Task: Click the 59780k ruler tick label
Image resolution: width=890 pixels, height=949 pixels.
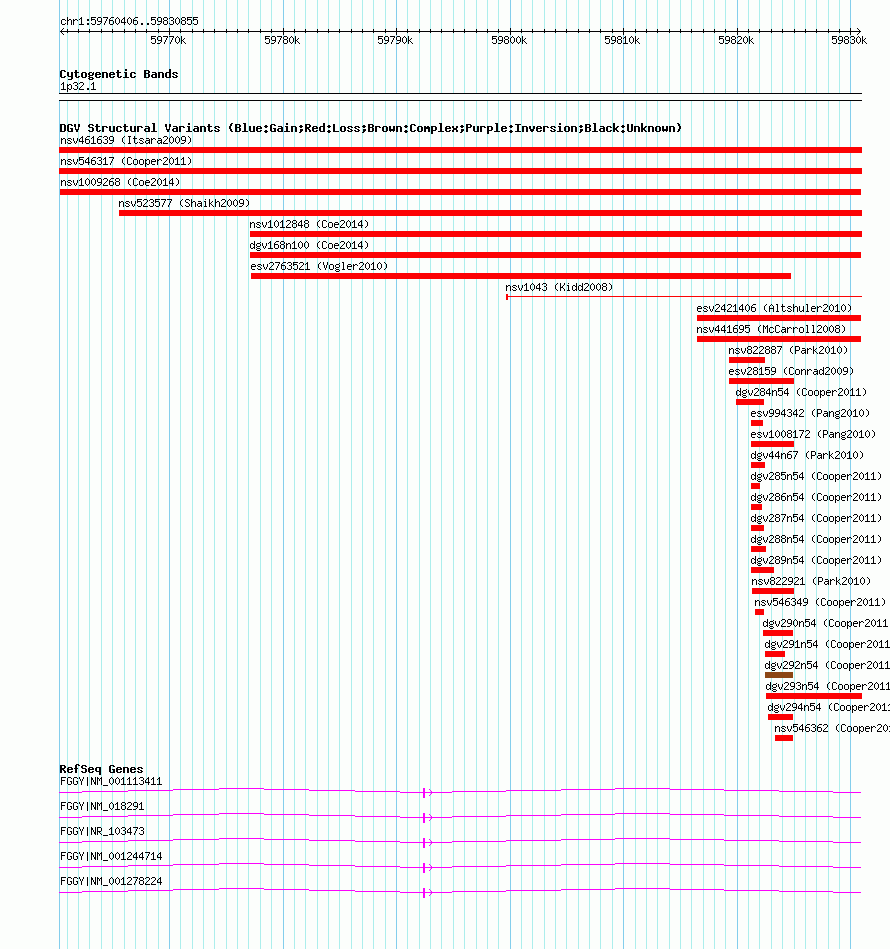Action: pos(282,41)
